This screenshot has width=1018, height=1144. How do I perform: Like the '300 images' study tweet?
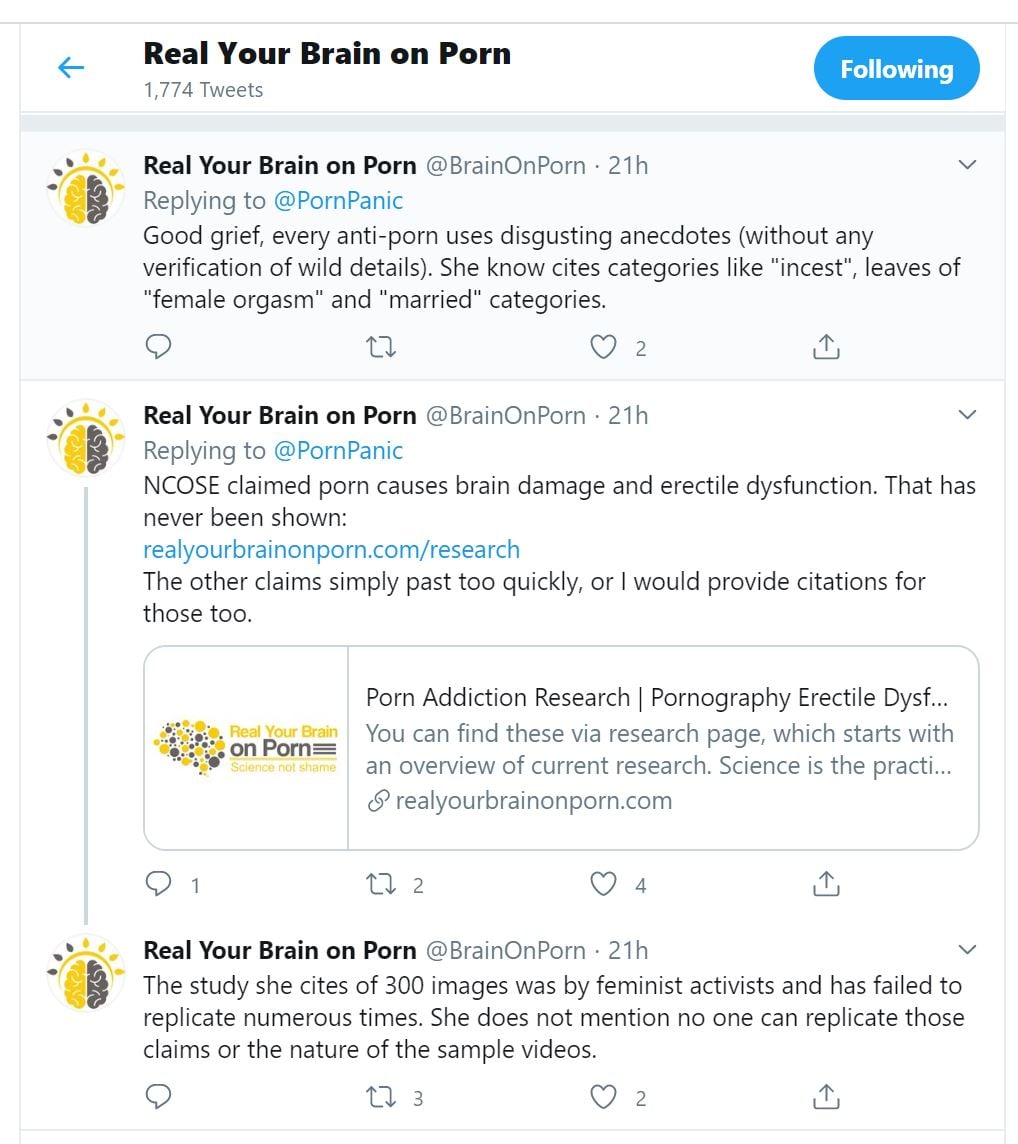(x=603, y=1097)
